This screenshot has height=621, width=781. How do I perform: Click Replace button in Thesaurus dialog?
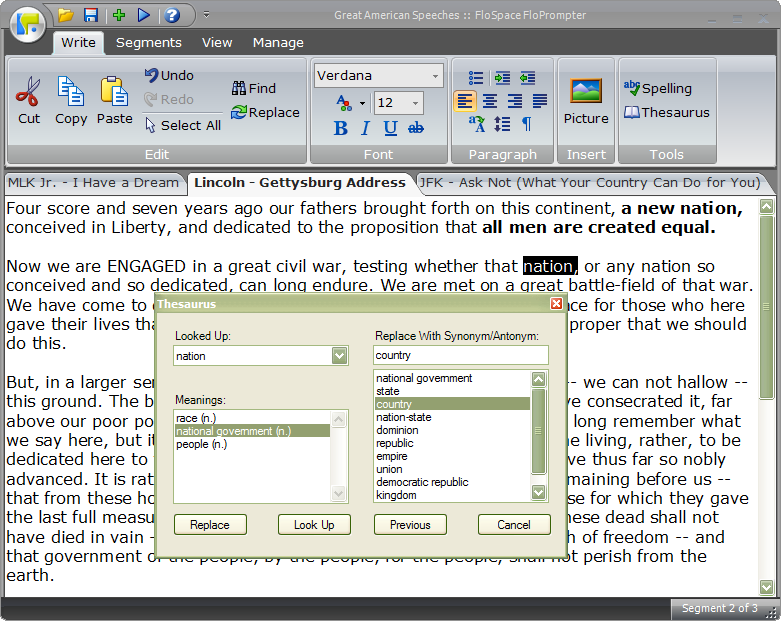click(210, 525)
